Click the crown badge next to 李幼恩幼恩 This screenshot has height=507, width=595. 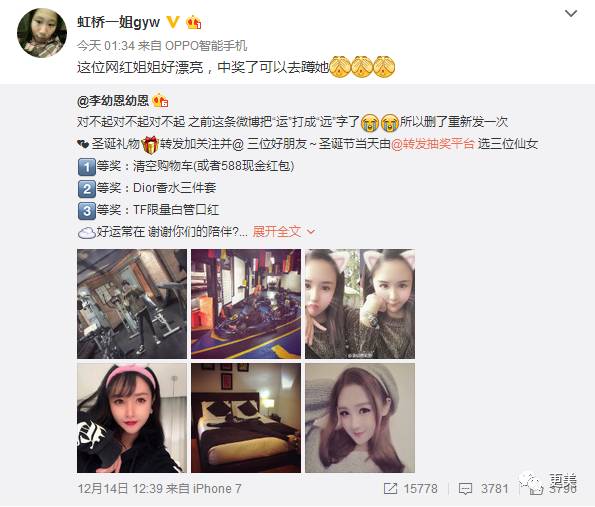tap(160, 101)
